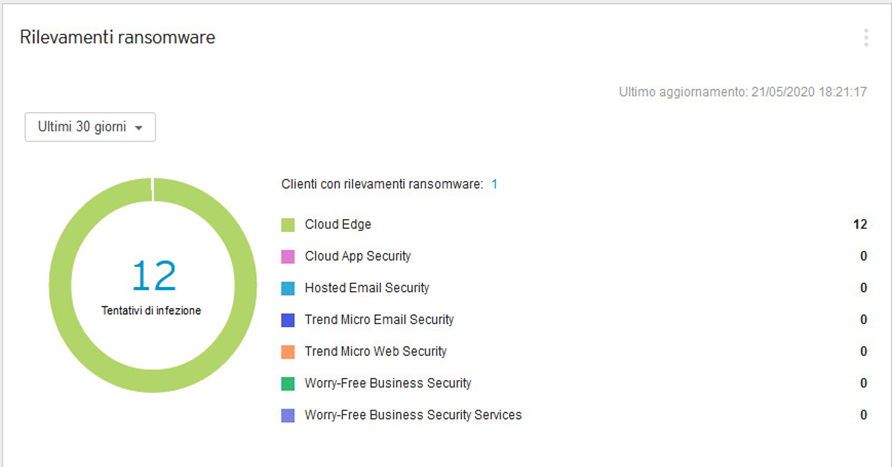This screenshot has height=467, width=892.
Task: Select the Trend Micro Email Security label
Action: (x=379, y=320)
